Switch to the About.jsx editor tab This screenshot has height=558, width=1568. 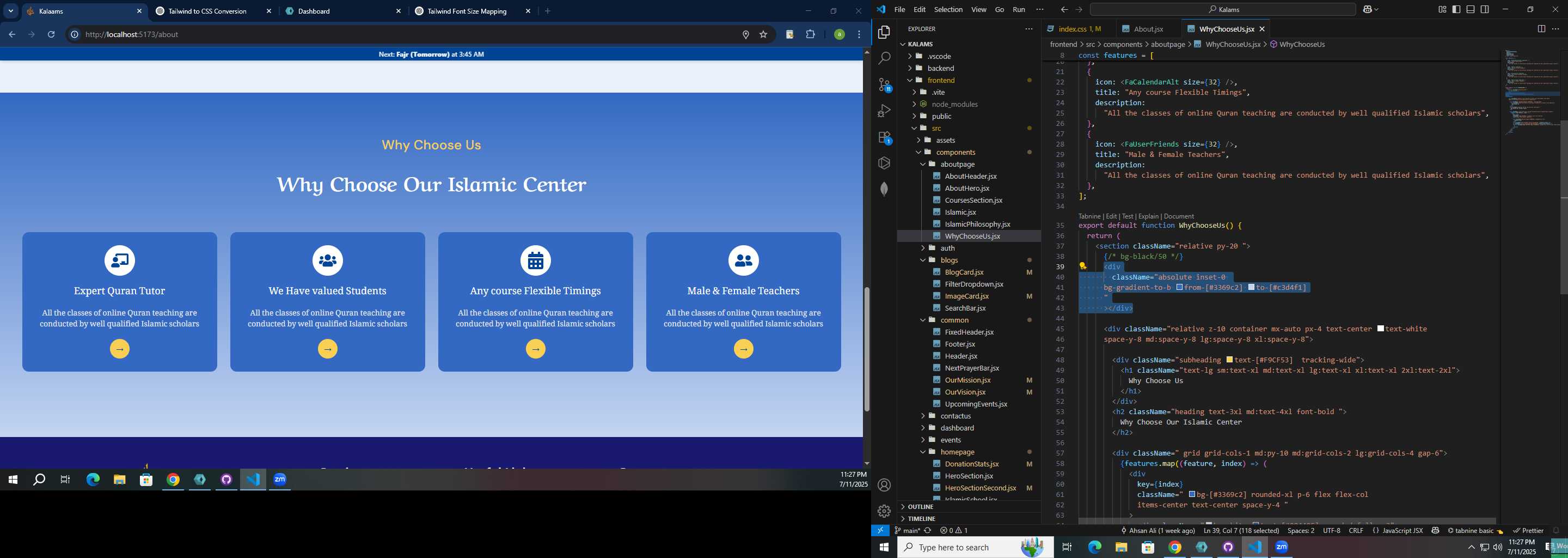click(1147, 29)
